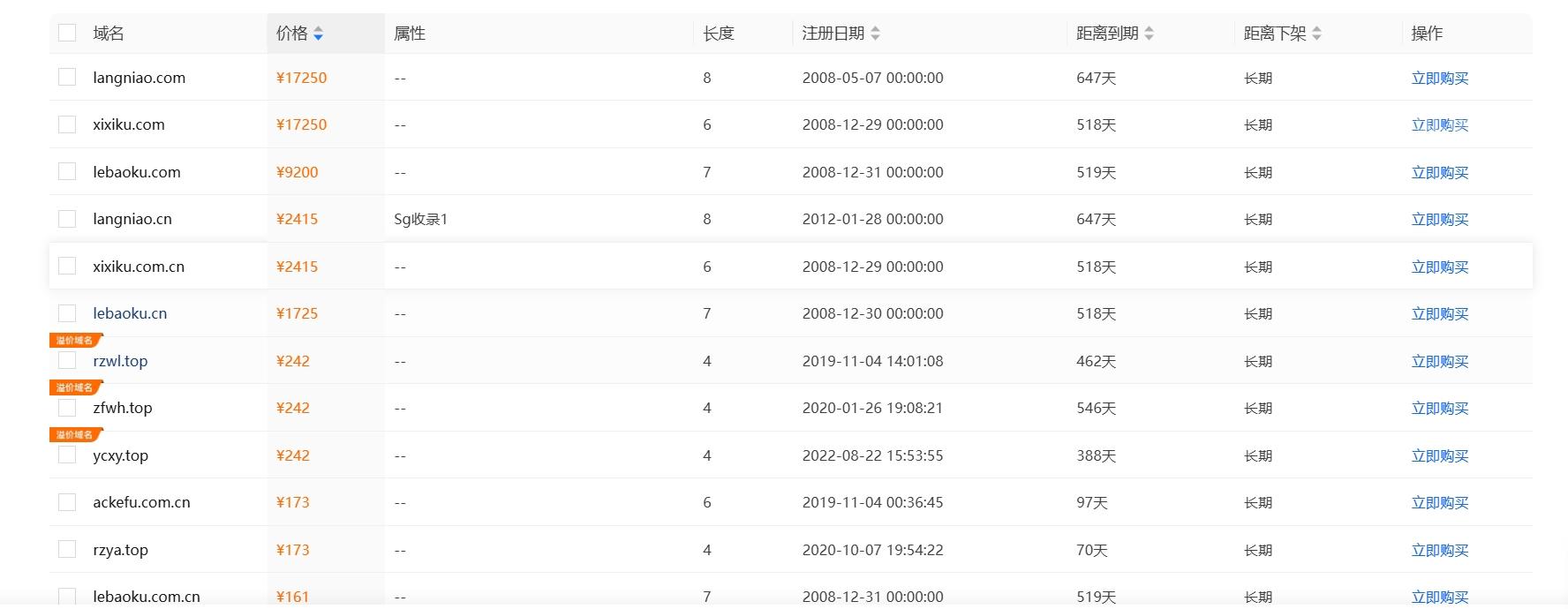This screenshot has height=609, width=1568.
Task: Sort by 距离下架 using its sort arrows
Action: coord(1316,34)
